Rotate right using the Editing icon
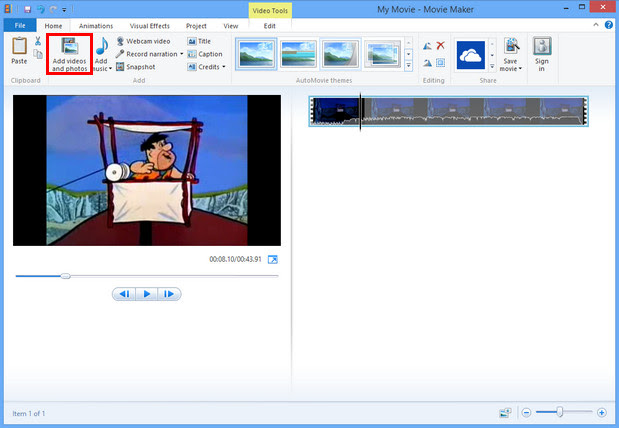This screenshot has height=428, width=619. (427, 63)
